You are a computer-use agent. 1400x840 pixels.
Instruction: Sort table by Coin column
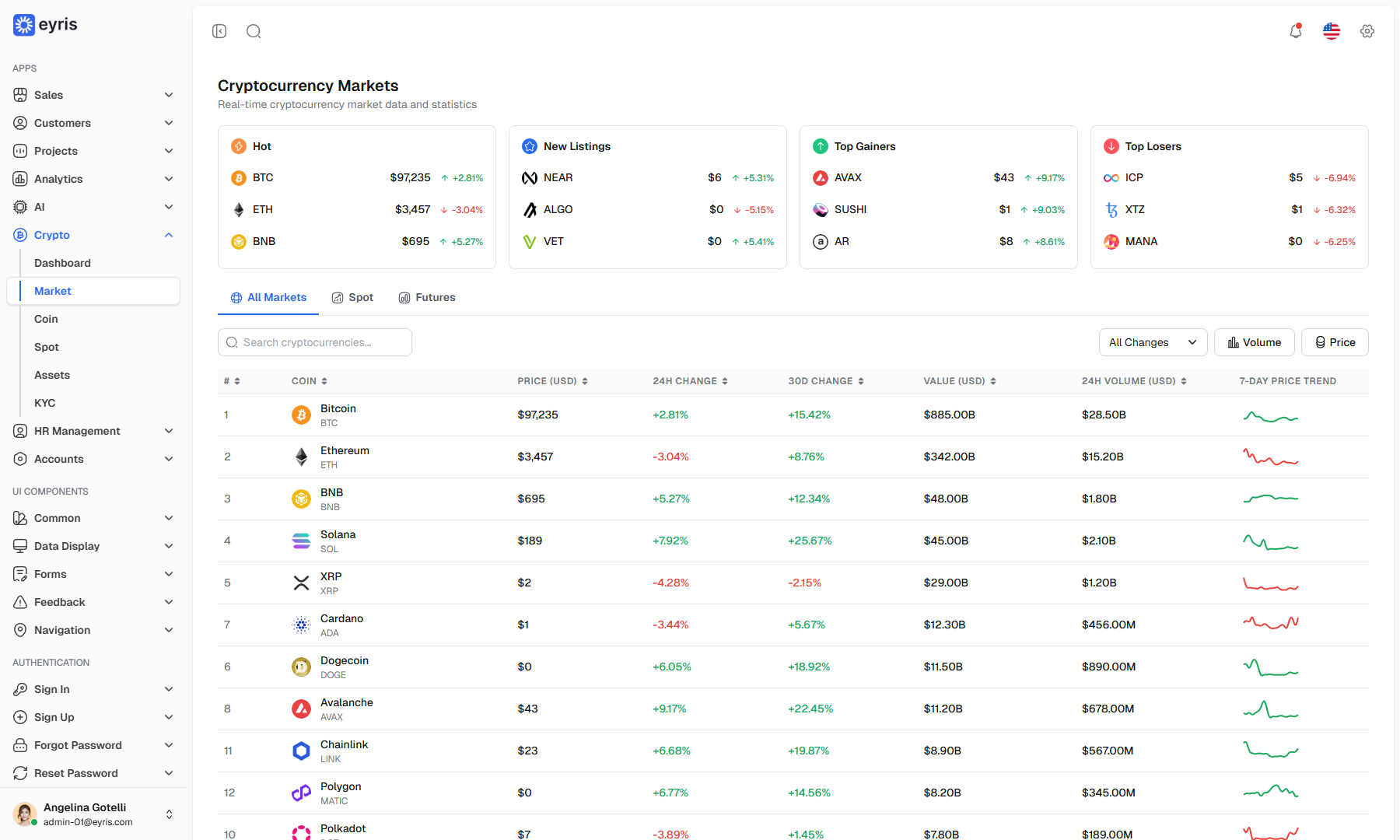(310, 381)
